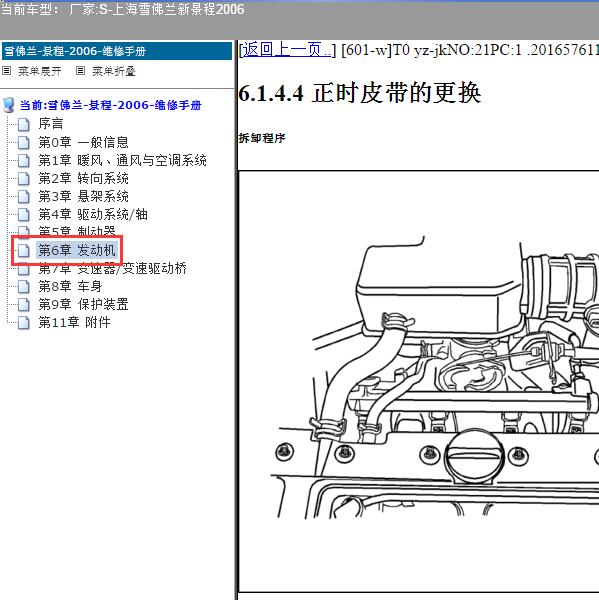Click page icon beside 序言
The height and width of the screenshot is (600, 599).
[x=24, y=124]
